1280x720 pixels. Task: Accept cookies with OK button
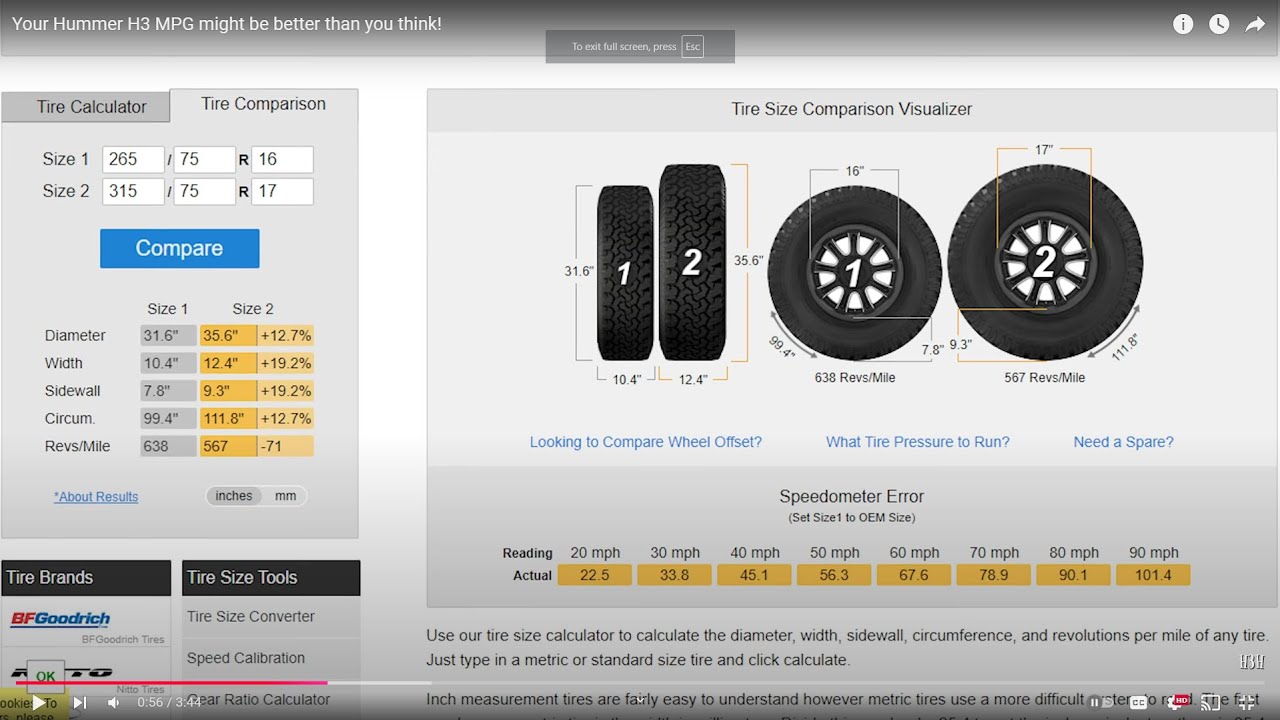(46, 677)
